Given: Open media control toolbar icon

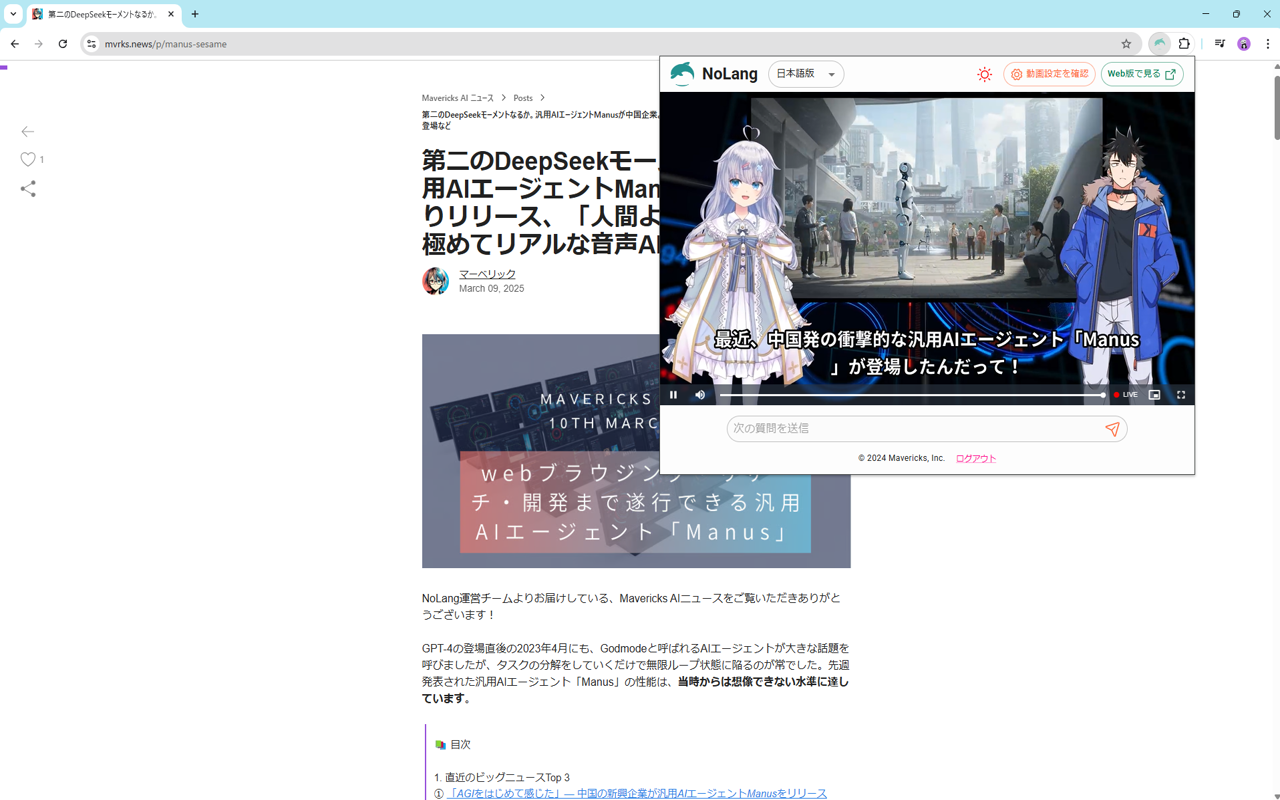Looking at the screenshot, I should point(1219,44).
